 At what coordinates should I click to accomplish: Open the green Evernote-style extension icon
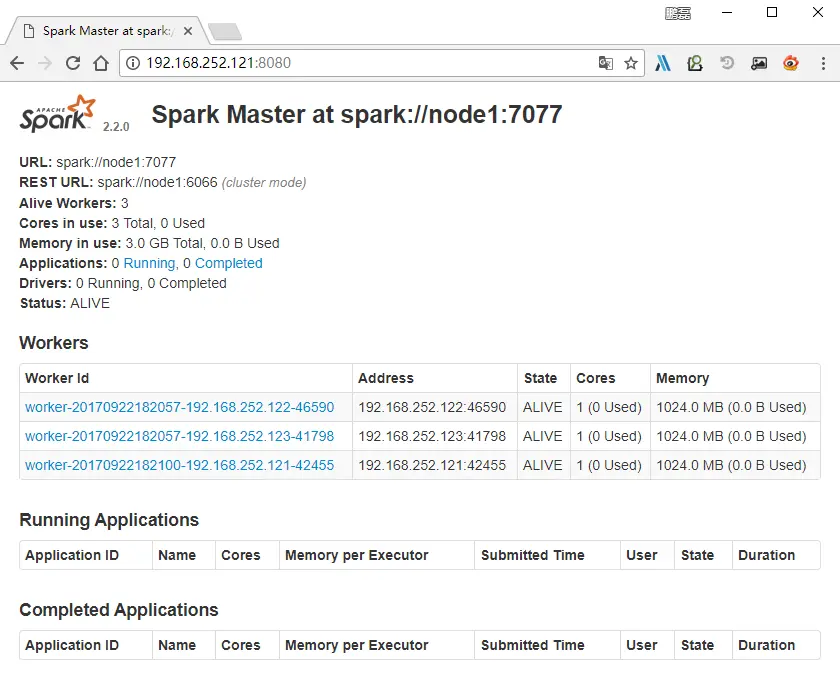coord(695,63)
